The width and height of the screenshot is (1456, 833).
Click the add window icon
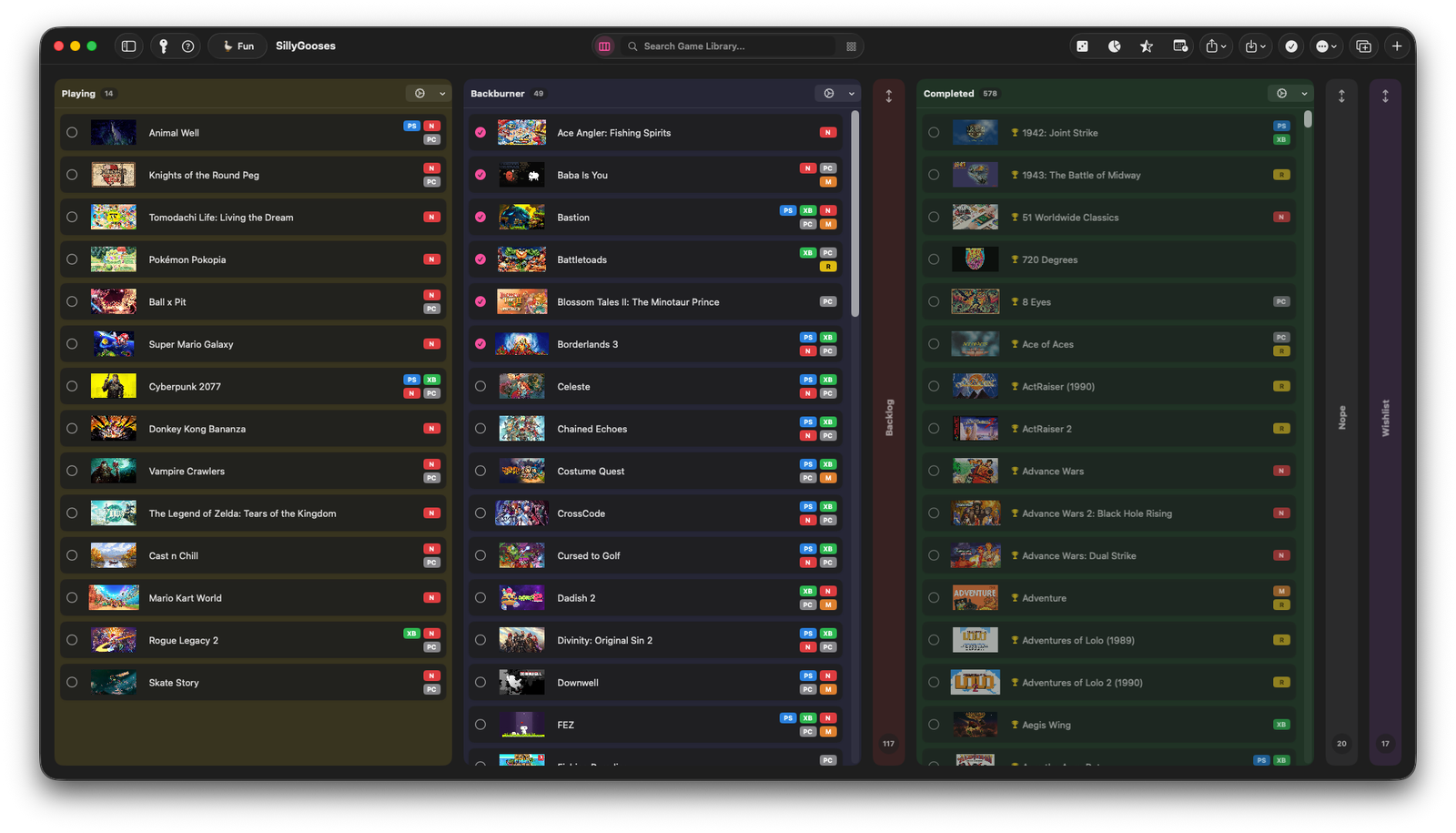(1363, 46)
